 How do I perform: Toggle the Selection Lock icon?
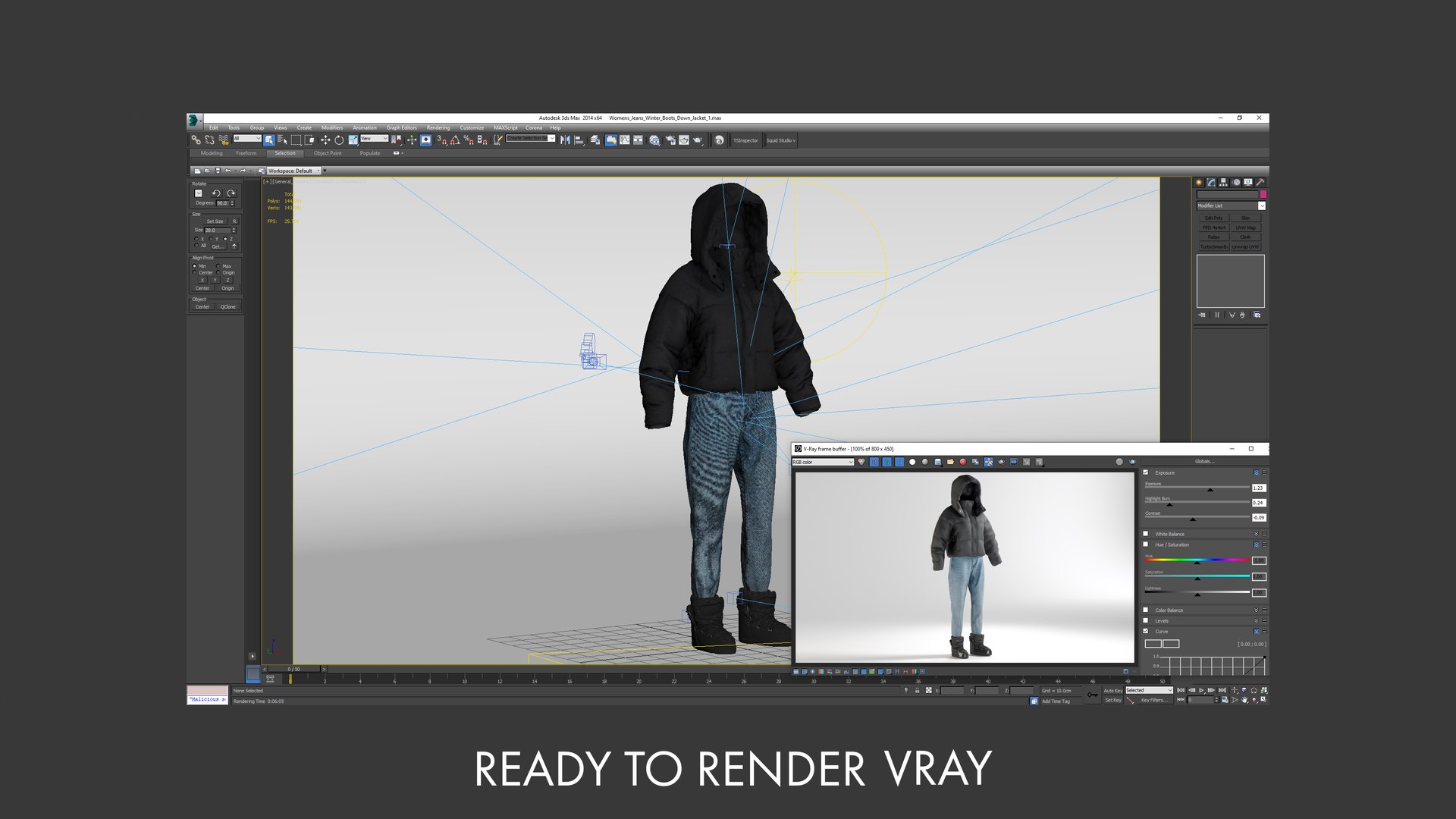(x=917, y=690)
